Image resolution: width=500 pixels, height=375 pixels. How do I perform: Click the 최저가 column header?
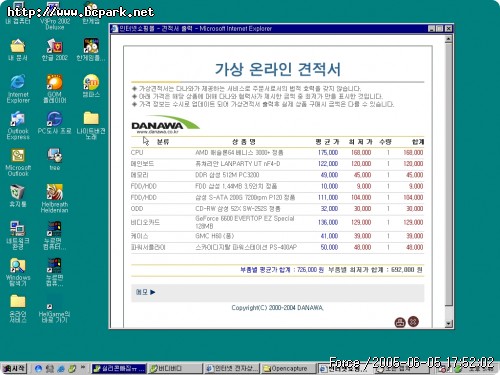coord(360,142)
